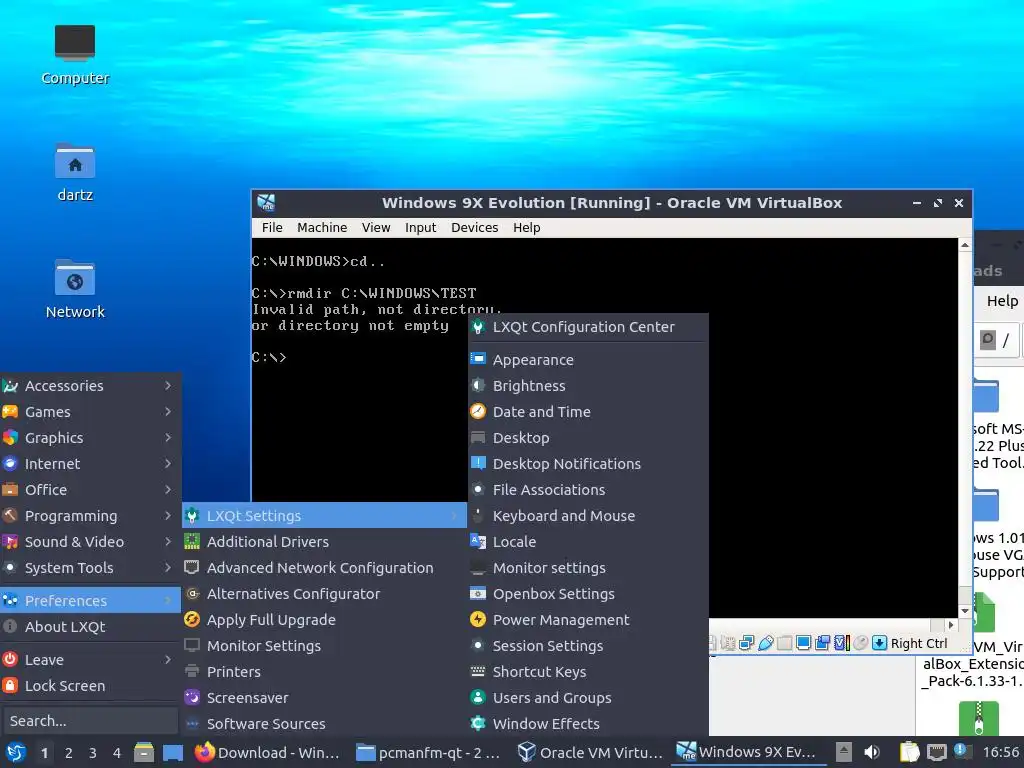Click the VirtualBox USB status icon
The height and width of the screenshot is (768, 1024).
(766, 643)
